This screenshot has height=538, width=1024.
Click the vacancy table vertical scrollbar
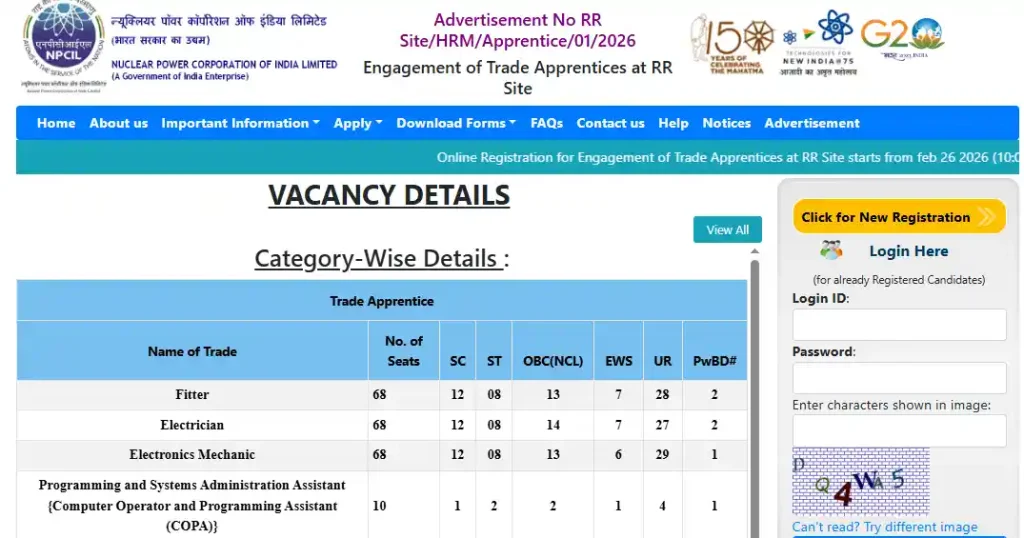tap(755, 400)
